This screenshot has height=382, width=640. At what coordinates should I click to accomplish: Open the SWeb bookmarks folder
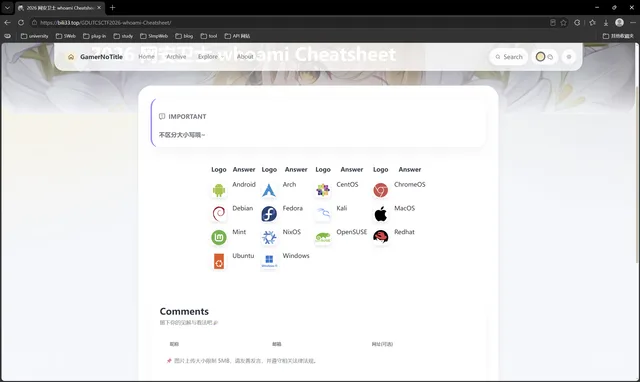[x=66, y=36]
